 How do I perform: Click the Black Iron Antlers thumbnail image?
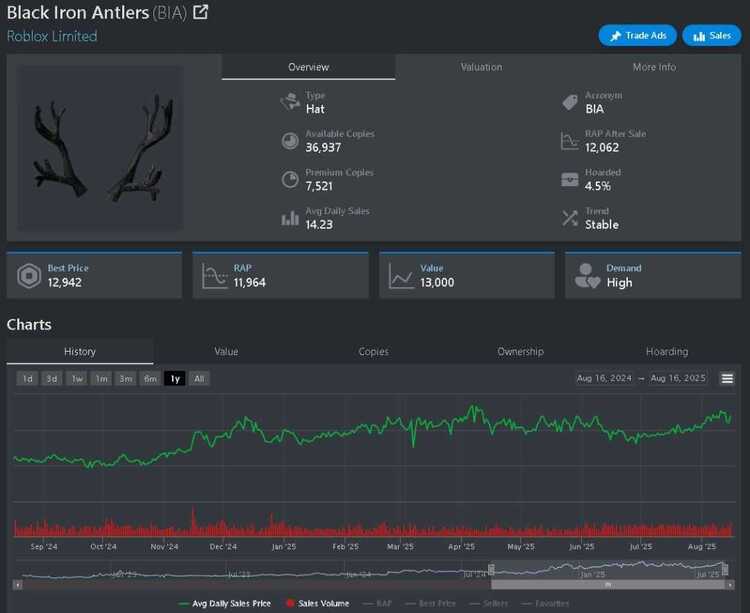point(100,148)
